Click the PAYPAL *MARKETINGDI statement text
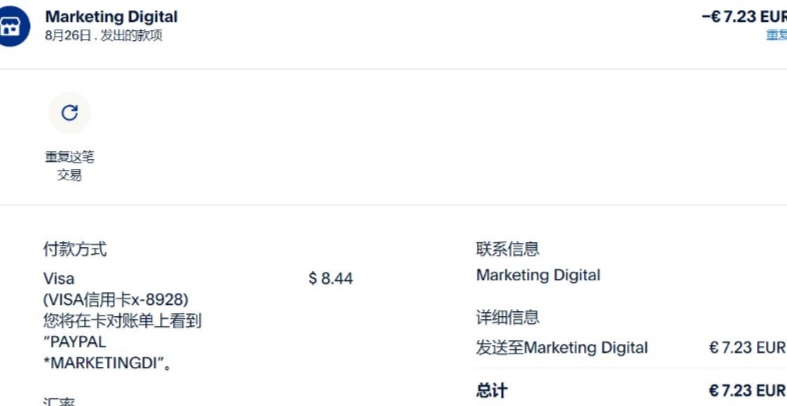Viewport: 787px width, 406px height. 108,353
